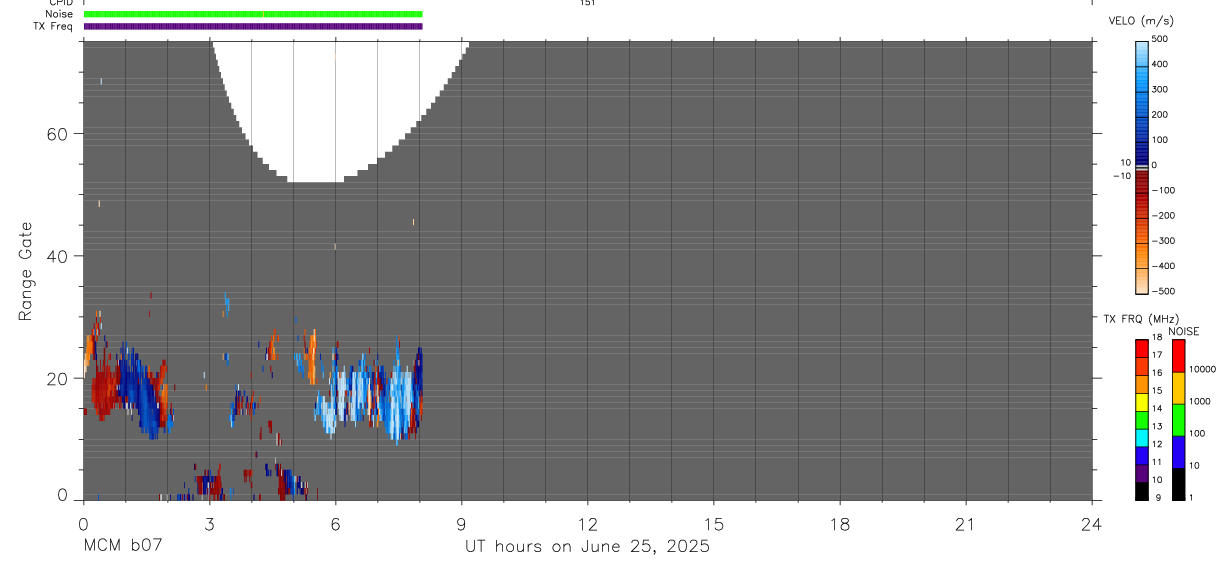The width and height of the screenshot is (1228, 567).
Task: Click the 'NOISE' legend title
Action: point(1184,331)
